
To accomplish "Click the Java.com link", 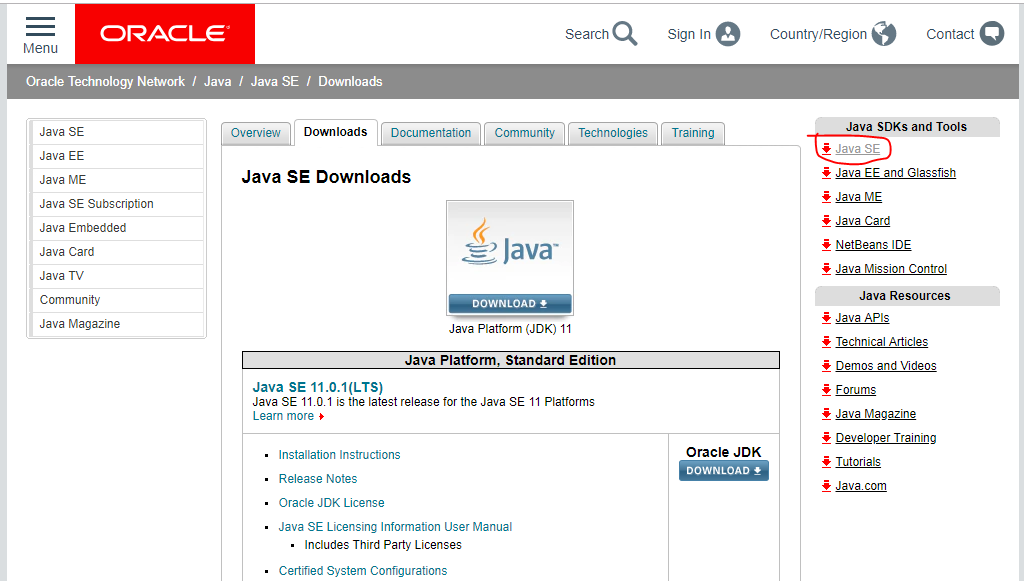I will pyautogui.click(x=861, y=486).
